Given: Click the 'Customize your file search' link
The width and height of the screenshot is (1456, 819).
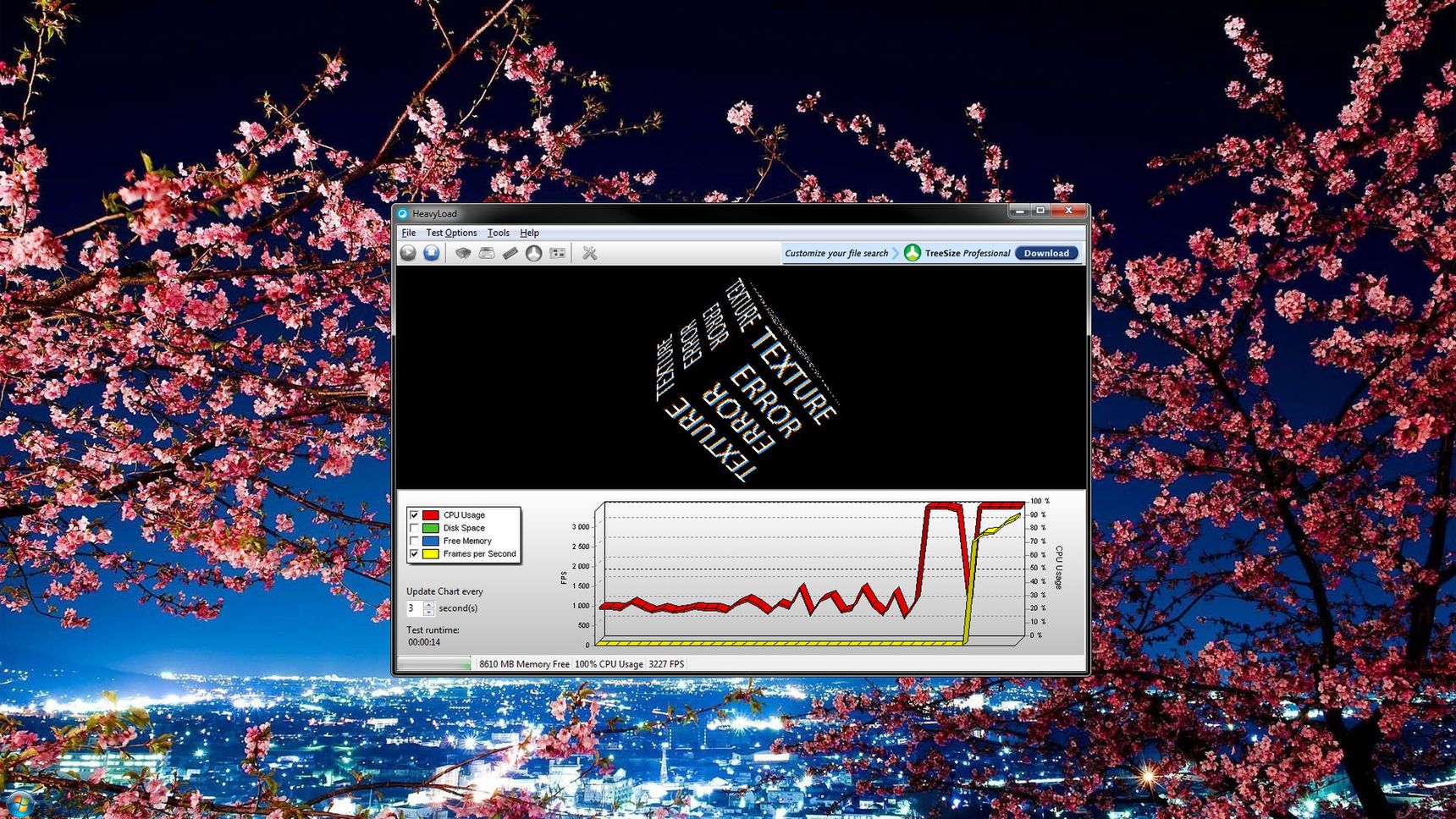Looking at the screenshot, I should (836, 253).
